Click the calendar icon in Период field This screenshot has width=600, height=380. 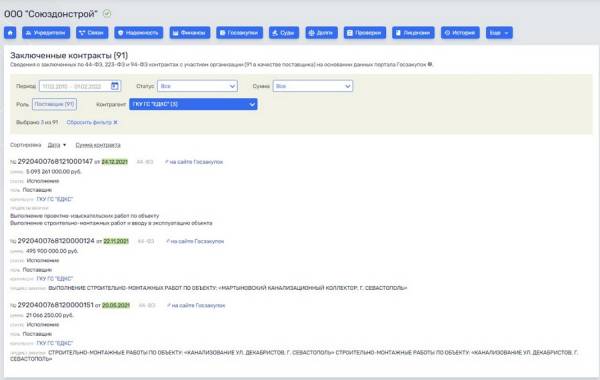pos(114,86)
